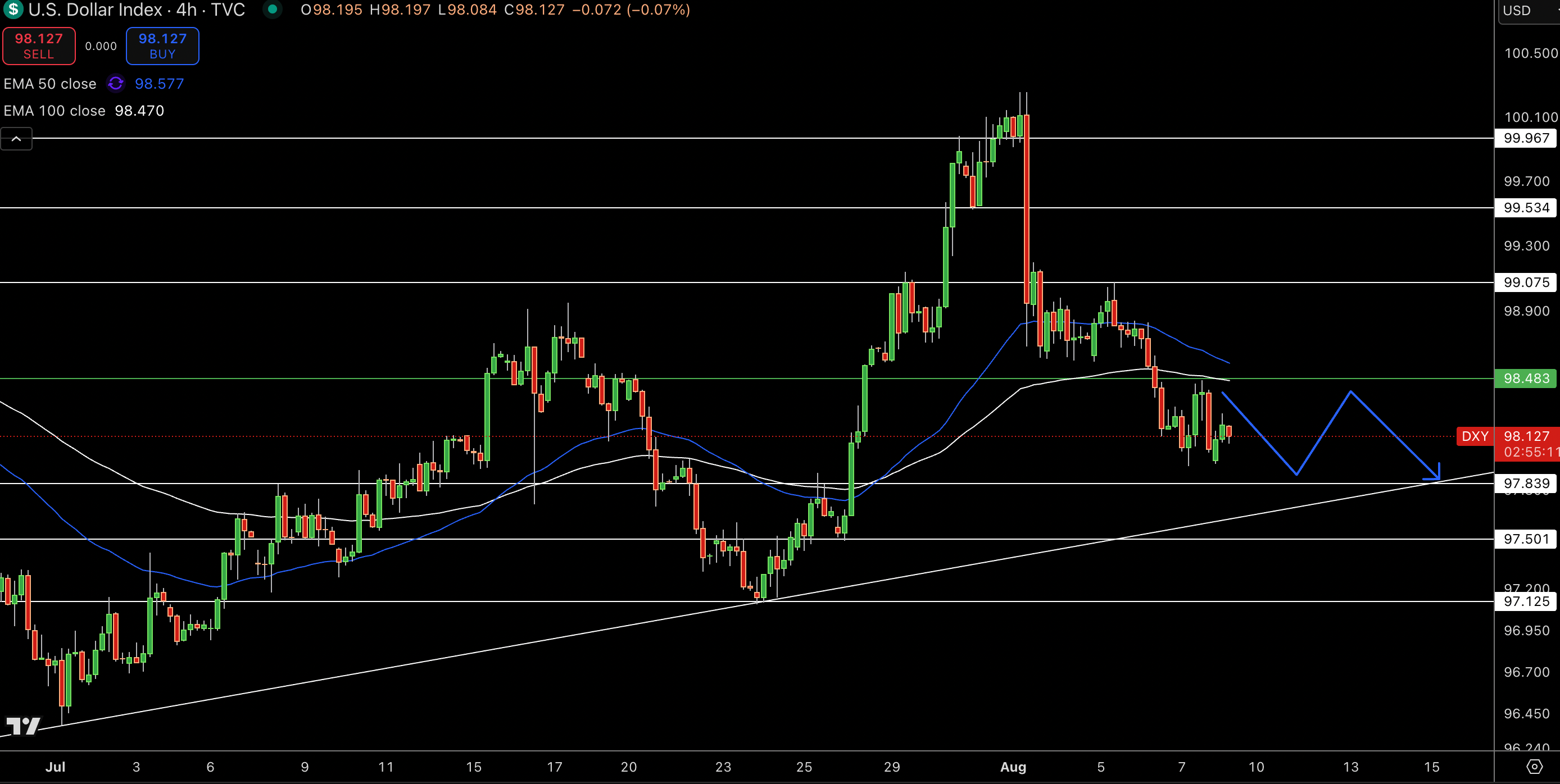The width and height of the screenshot is (1560, 784).
Task: Click the 100.500 price scale value
Action: (1530, 53)
